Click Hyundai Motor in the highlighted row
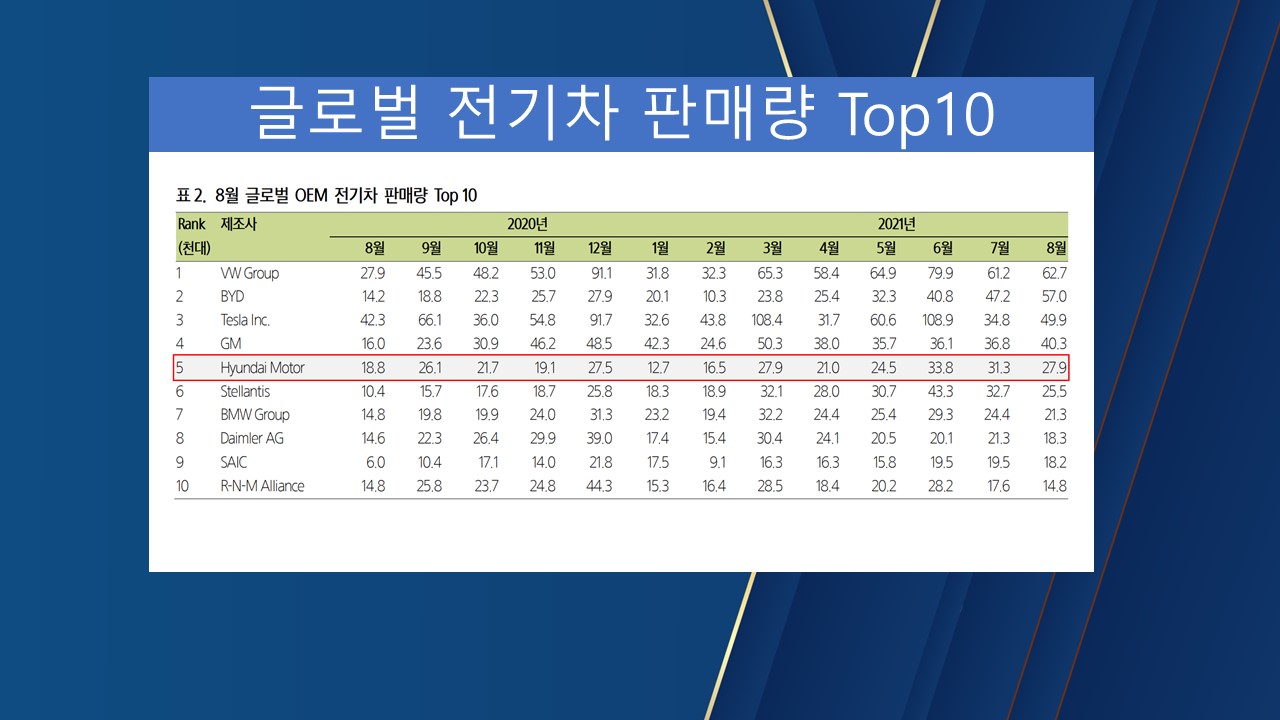Image resolution: width=1280 pixels, height=720 pixels. (x=262, y=368)
